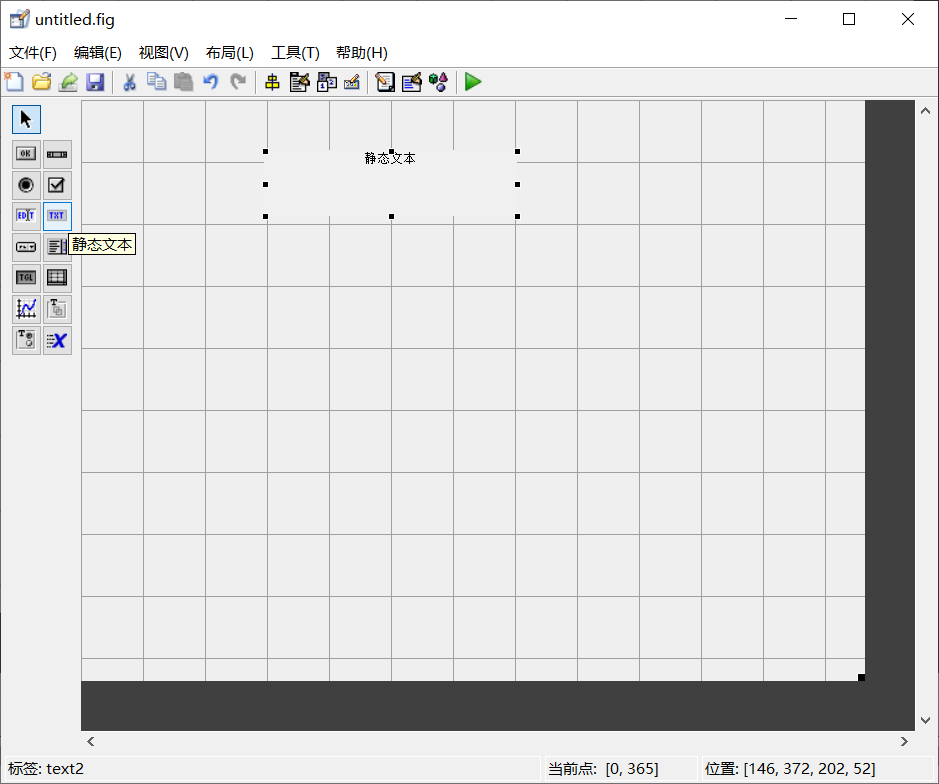Screen dimensions: 939x784
Task: Select the Slider tool in the palette
Action: click(x=57, y=153)
